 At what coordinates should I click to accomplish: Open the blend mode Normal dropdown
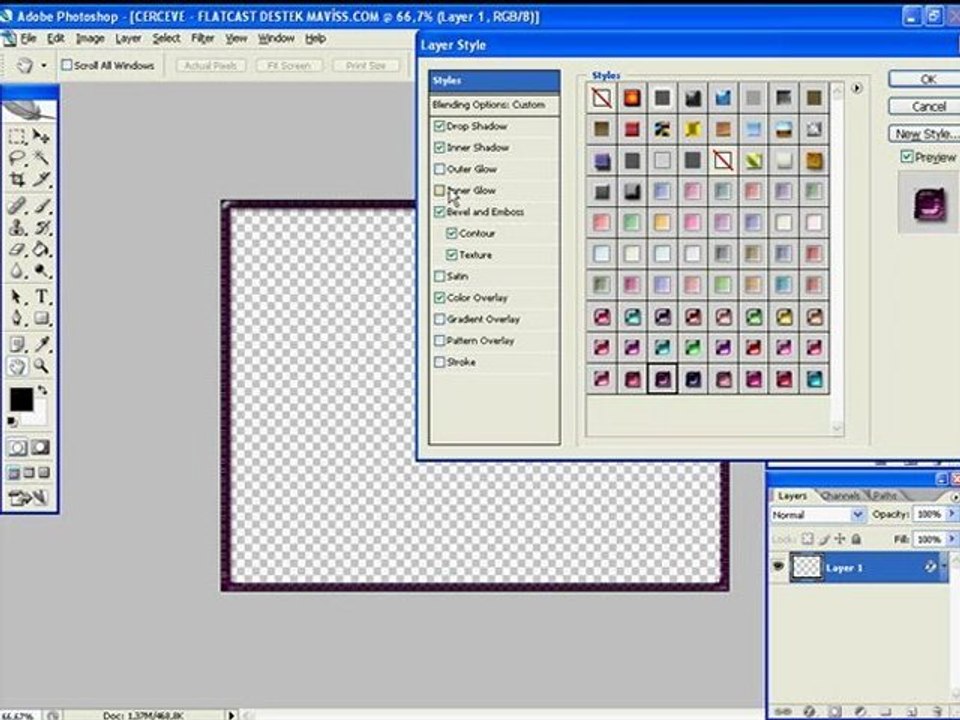point(858,515)
